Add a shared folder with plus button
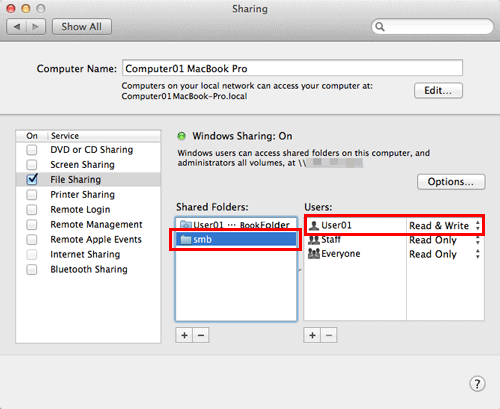This screenshot has width=500, height=409. pyautogui.click(x=184, y=335)
